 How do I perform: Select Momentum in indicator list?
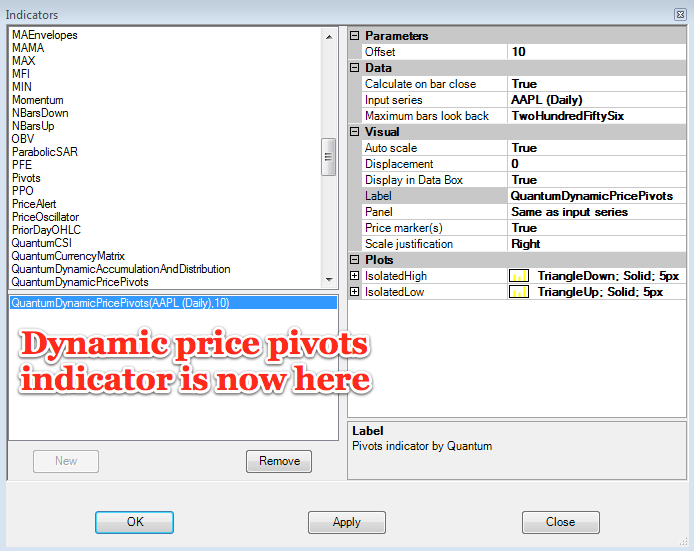pos(38,100)
